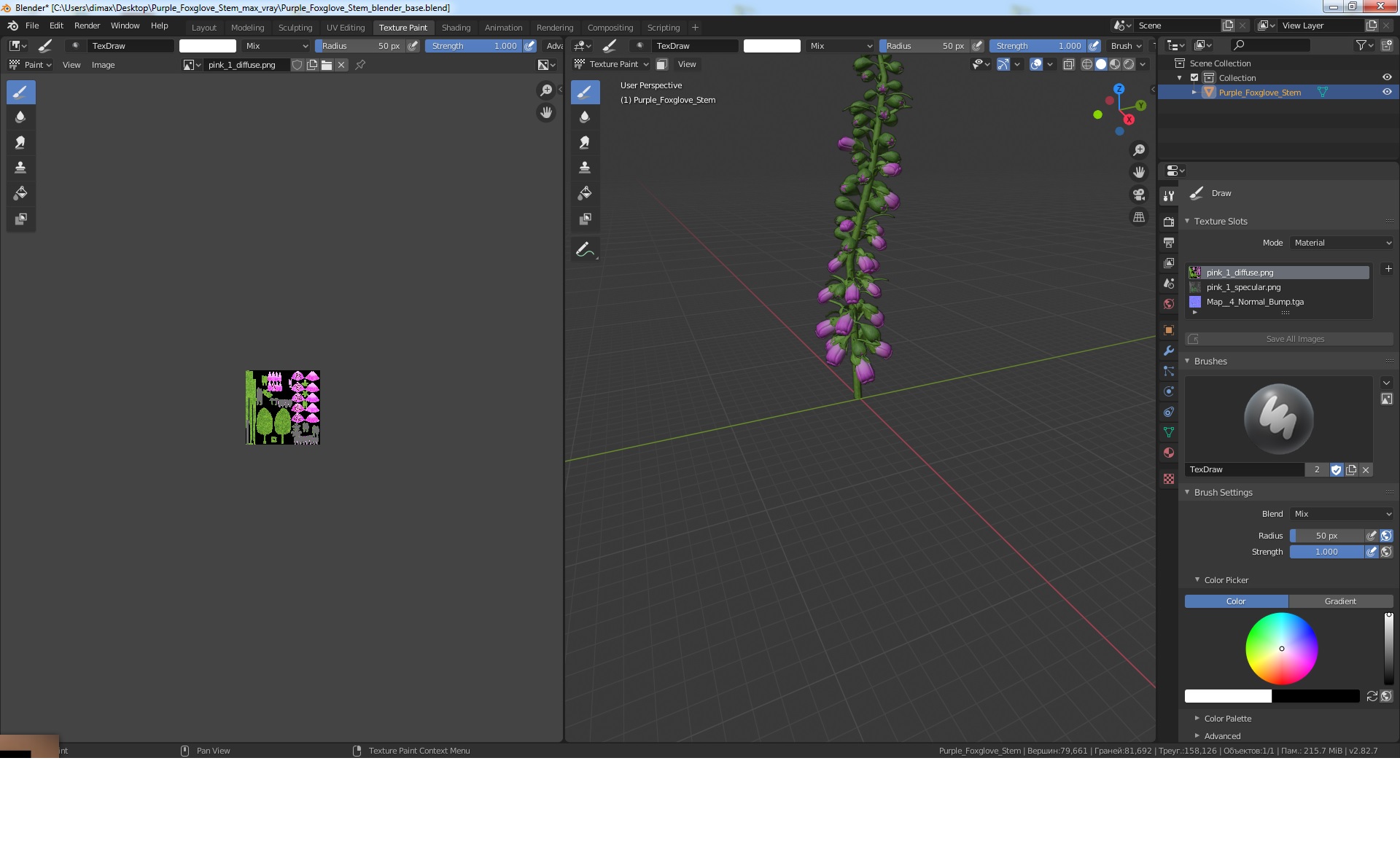This screenshot has height=844, width=1400.
Task: Switch to the Shading workspace tab
Action: coord(456,28)
